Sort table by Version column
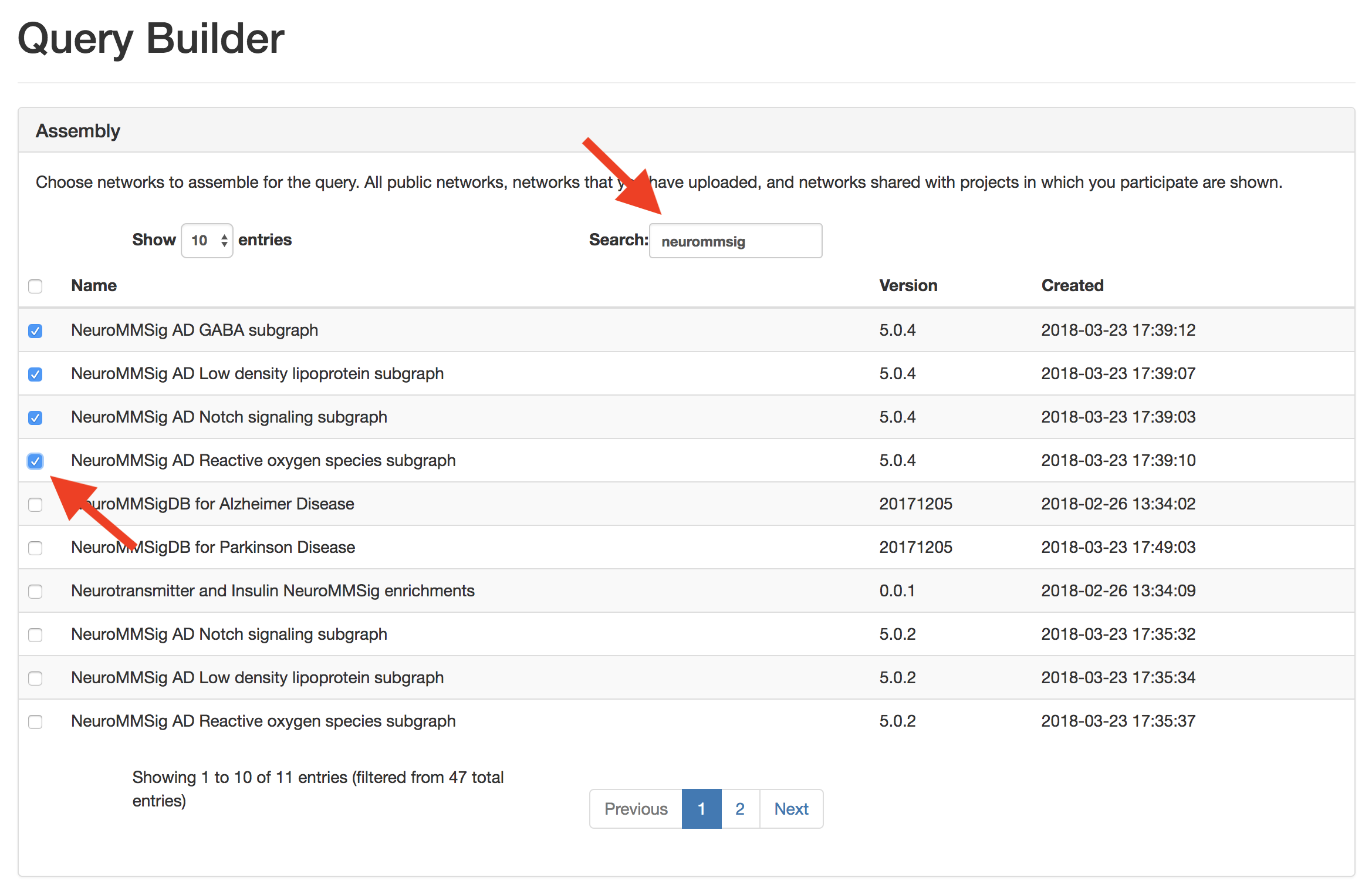This screenshot has height=891, width=1372. click(908, 286)
